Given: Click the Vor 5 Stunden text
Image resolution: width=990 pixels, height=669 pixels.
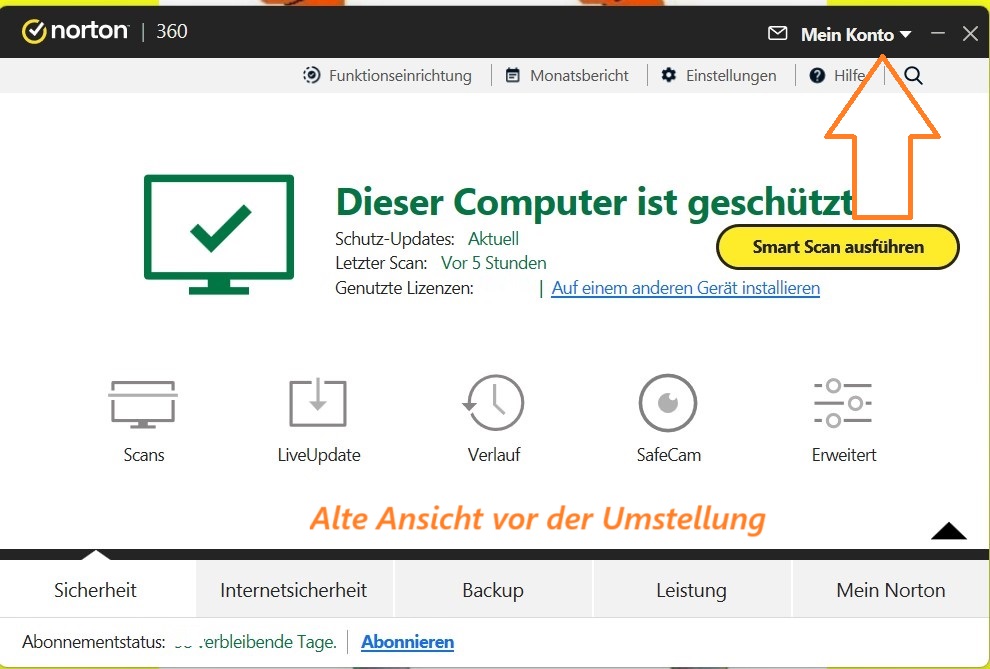Looking at the screenshot, I should pos(493,263).
